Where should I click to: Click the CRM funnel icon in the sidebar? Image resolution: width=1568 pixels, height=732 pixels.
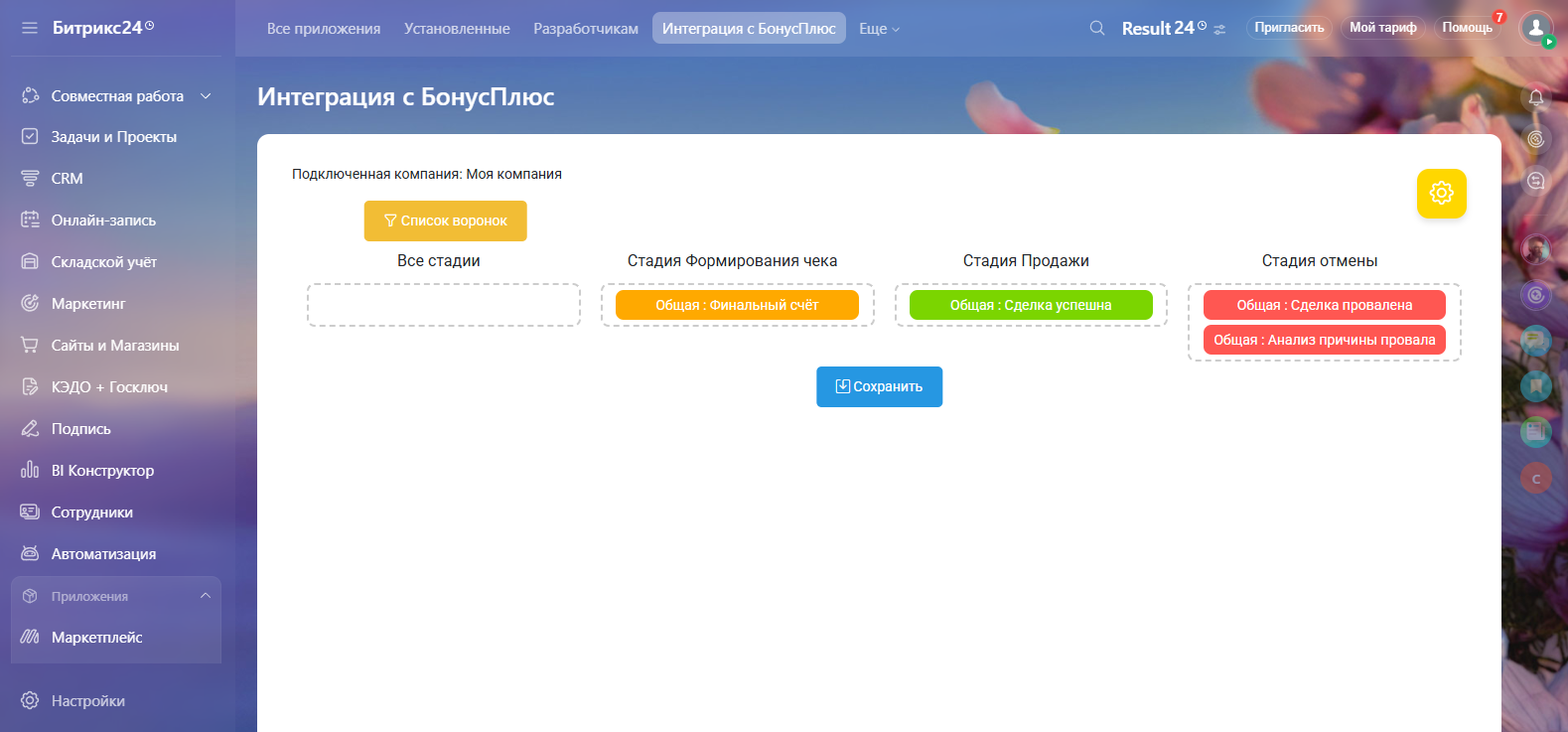30,178
